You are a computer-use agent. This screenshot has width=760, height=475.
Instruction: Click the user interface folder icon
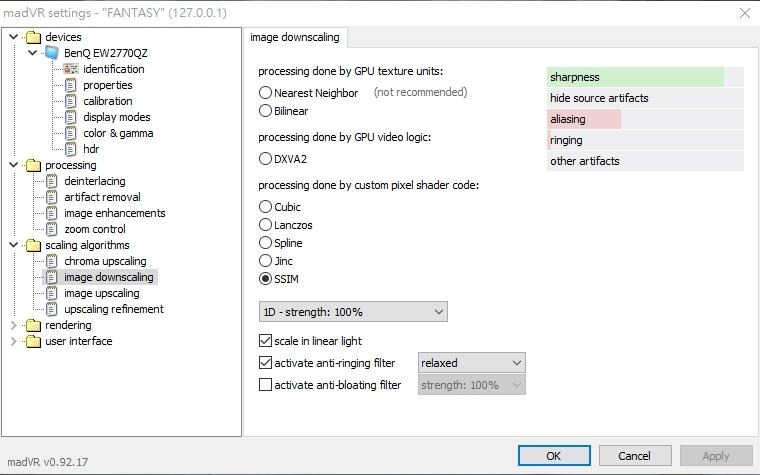[33, 341]
